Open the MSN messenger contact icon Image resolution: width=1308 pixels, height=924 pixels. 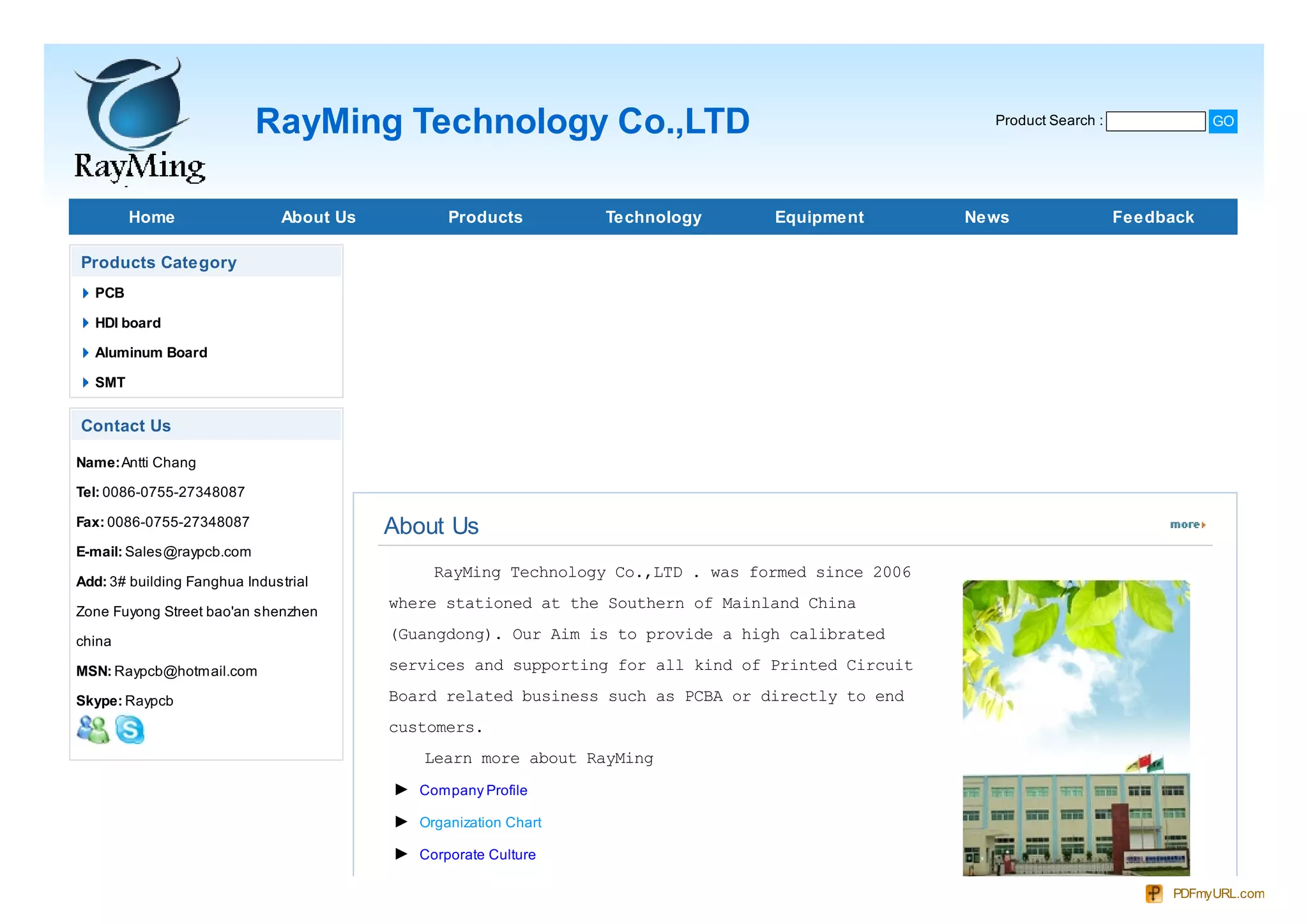(93, 729)
